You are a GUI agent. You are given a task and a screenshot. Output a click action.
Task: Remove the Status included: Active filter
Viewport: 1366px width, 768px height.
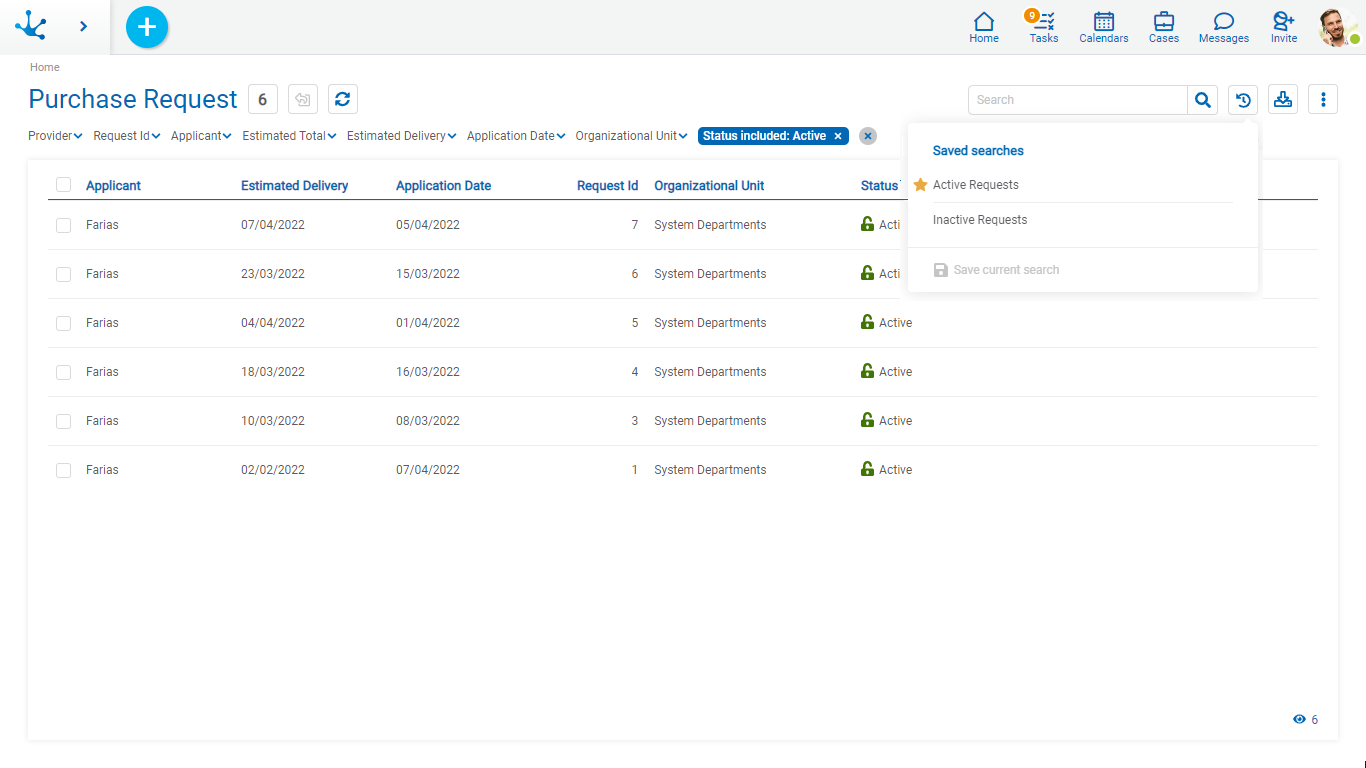838,136
